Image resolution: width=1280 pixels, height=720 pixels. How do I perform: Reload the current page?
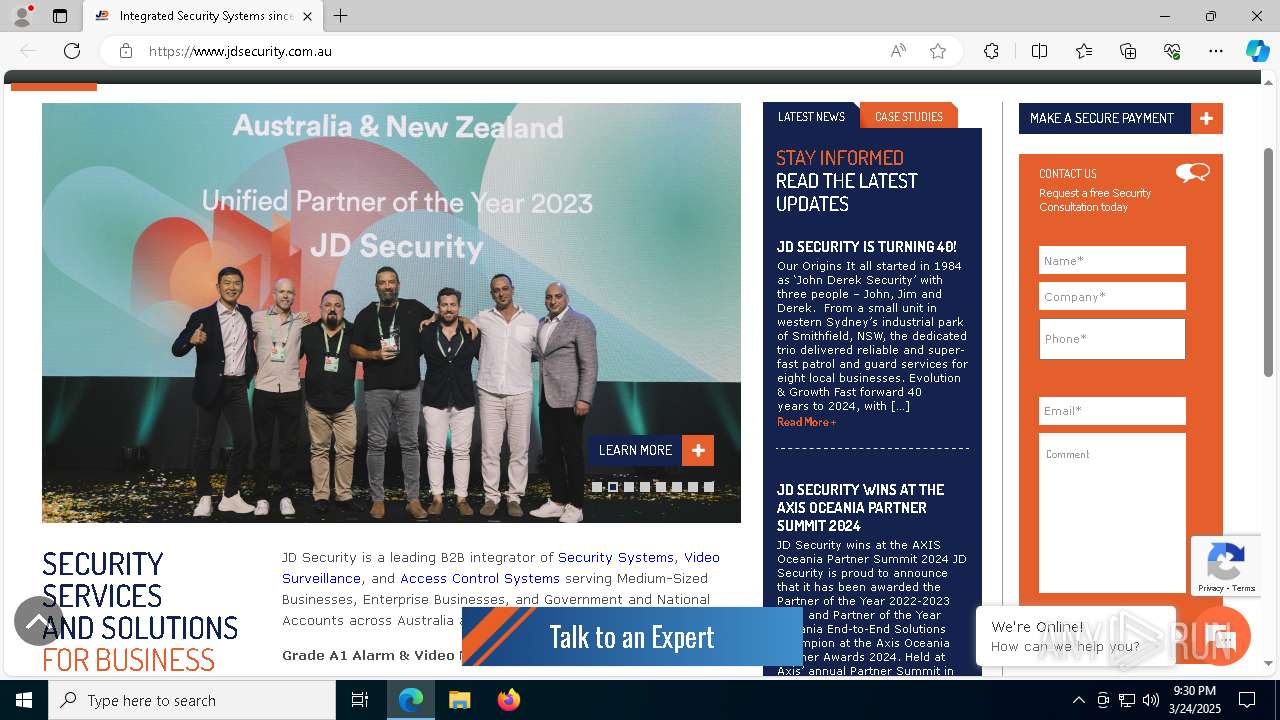[x=72, y=51]
